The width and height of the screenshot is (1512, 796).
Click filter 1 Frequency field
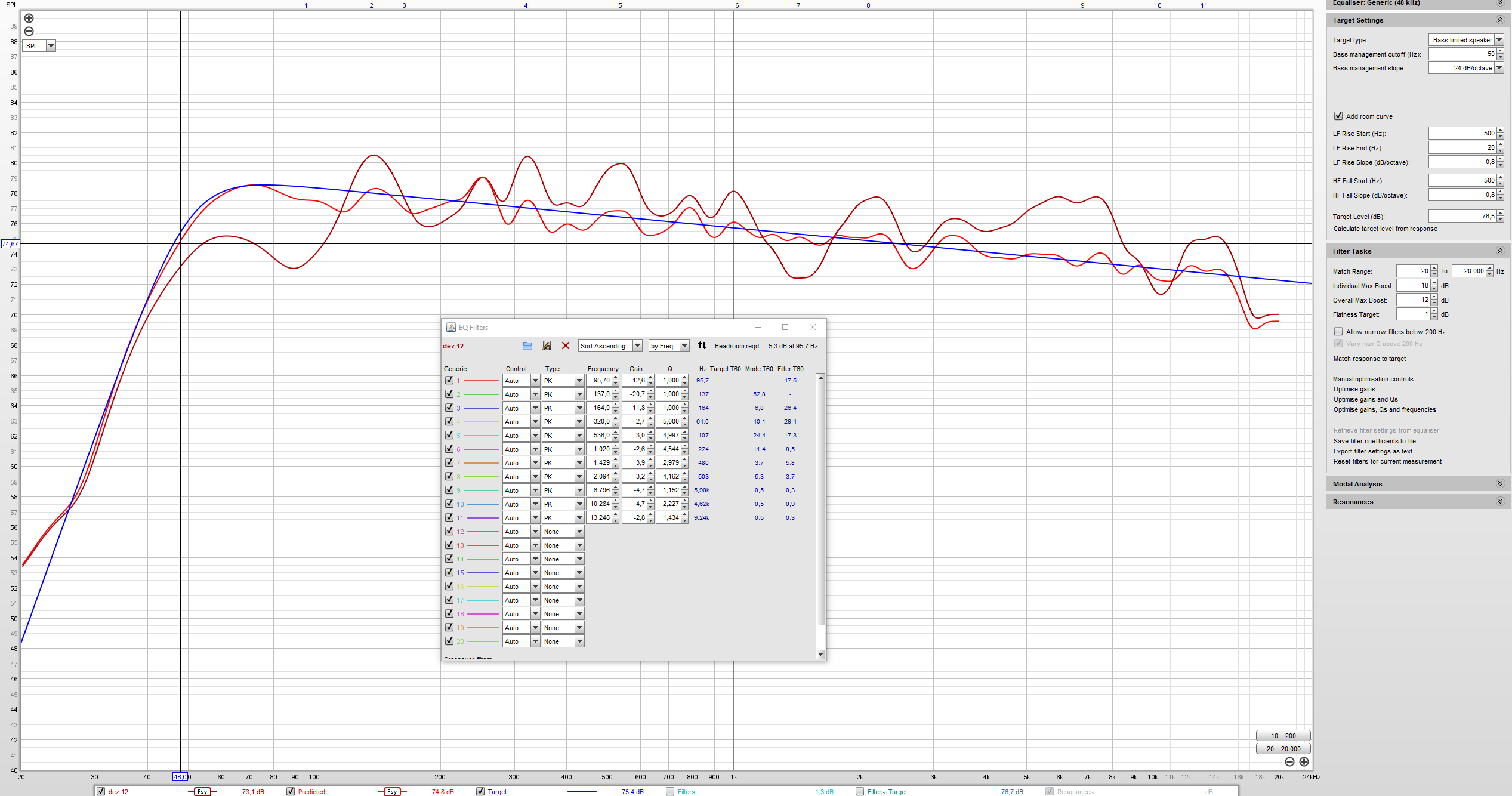tap(598, 381)
